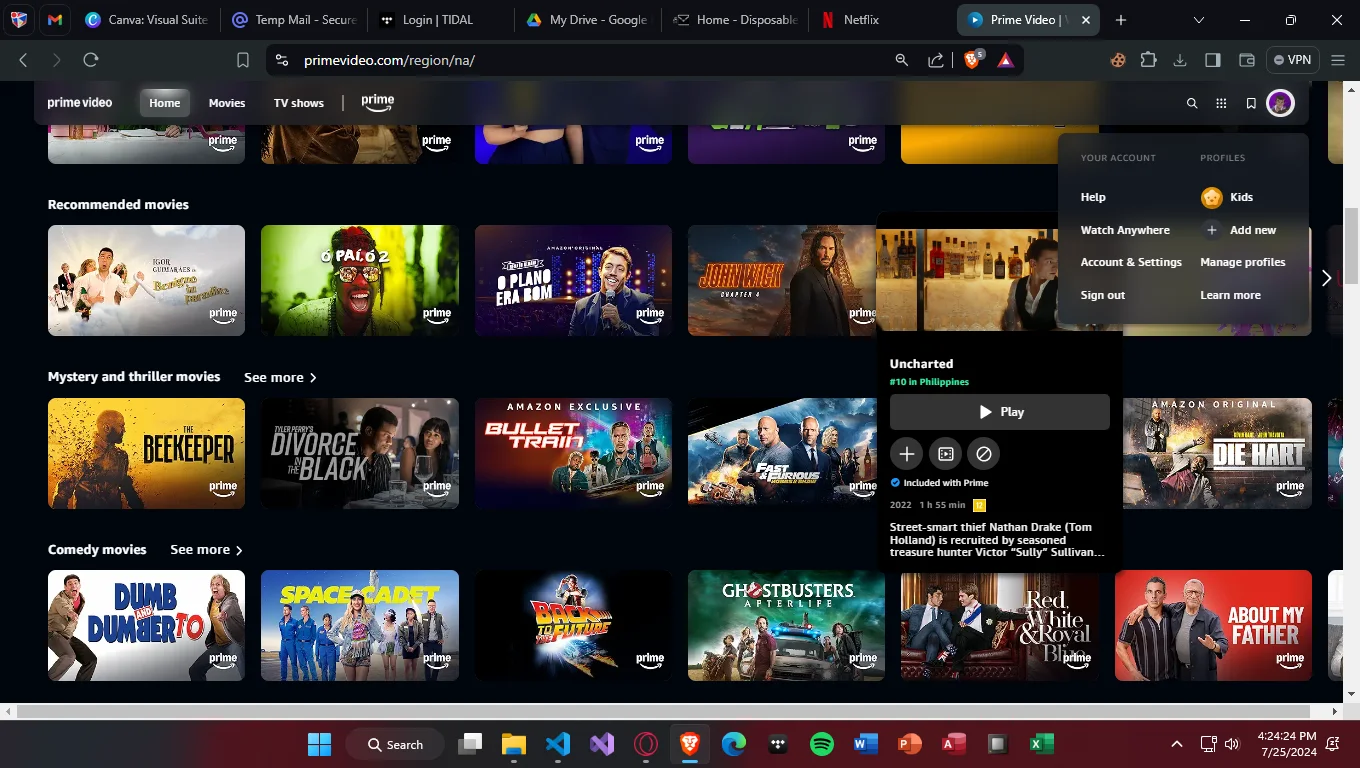Open the John Wick Chapter 4 thumbnail

[x=781, y=280]
